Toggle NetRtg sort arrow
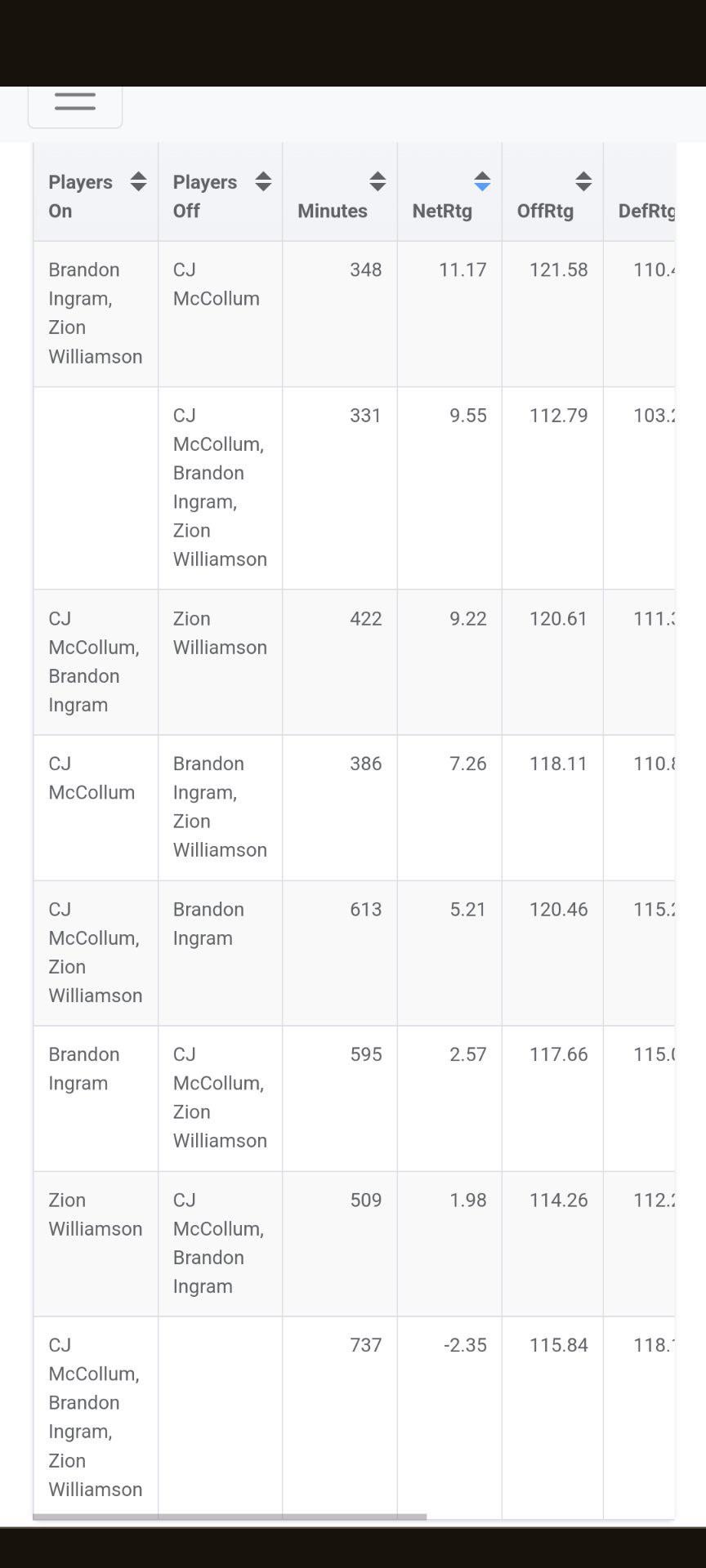The image size is (706, 1568). tap(482, 181)
